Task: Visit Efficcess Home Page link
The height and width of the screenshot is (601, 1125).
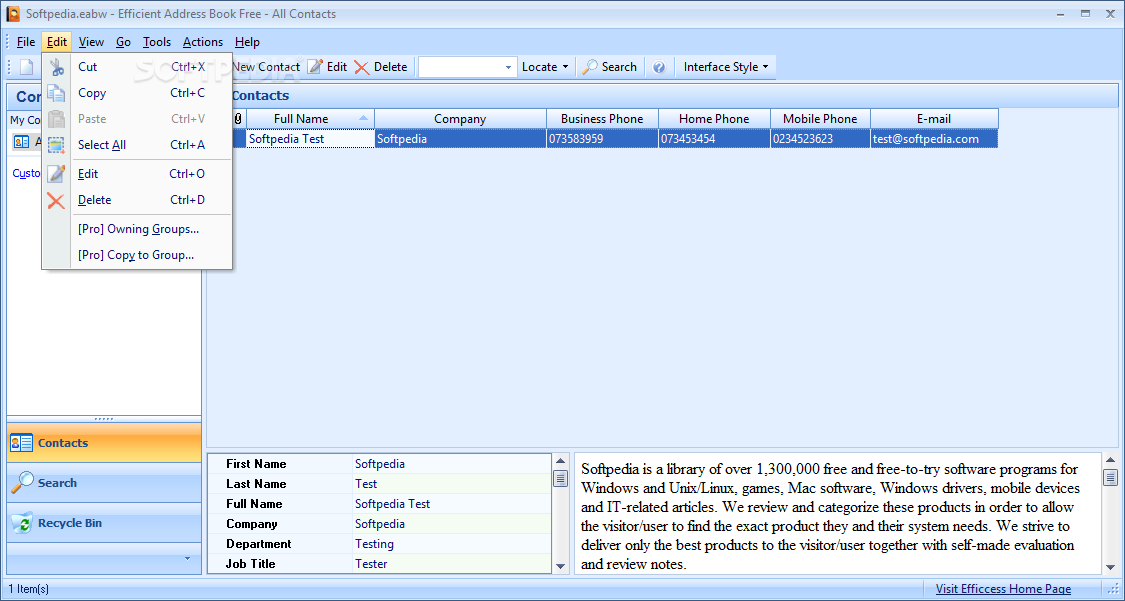Action: click(x=1003, y=589)
